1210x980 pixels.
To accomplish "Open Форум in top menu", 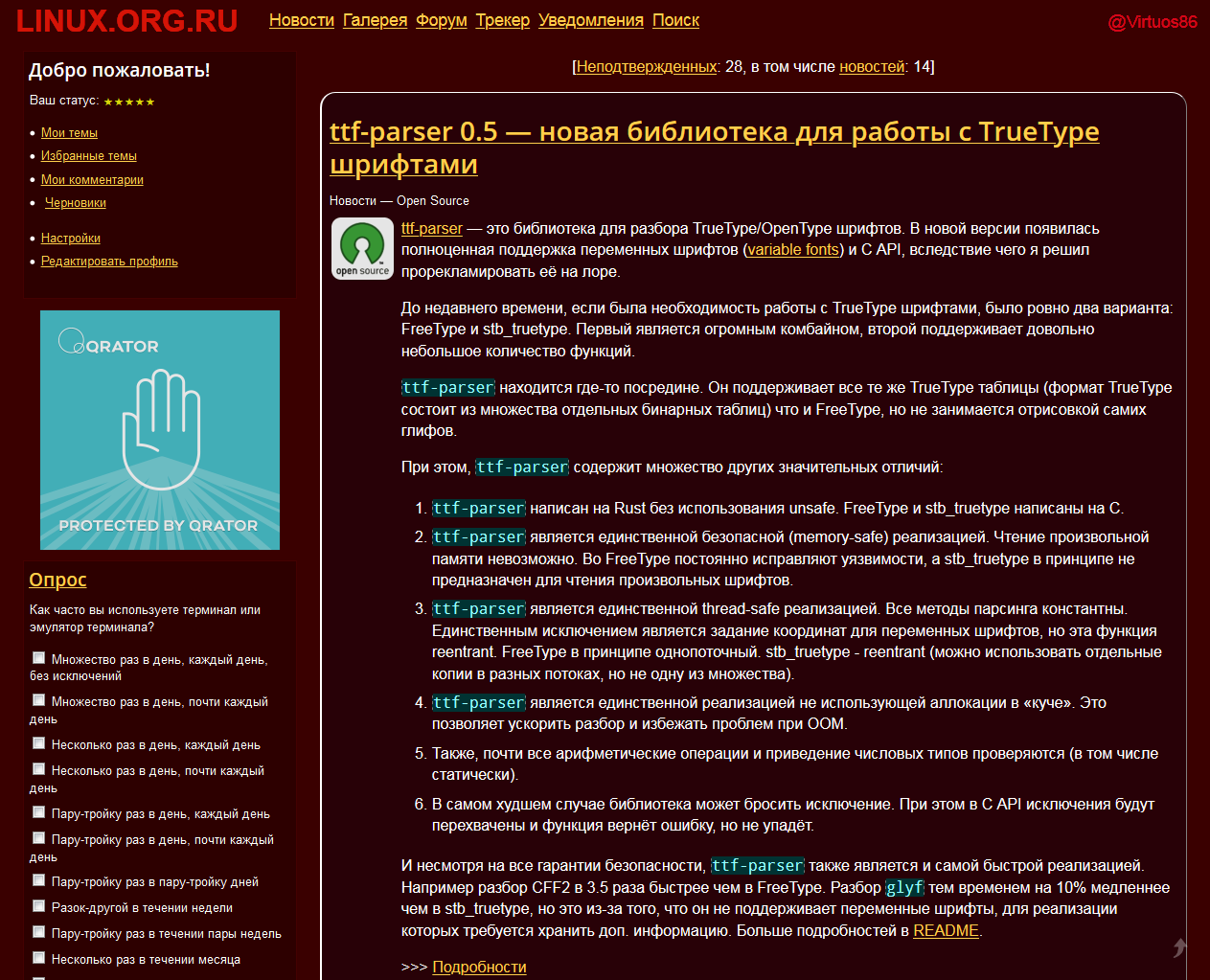I will tap(442, 20).
